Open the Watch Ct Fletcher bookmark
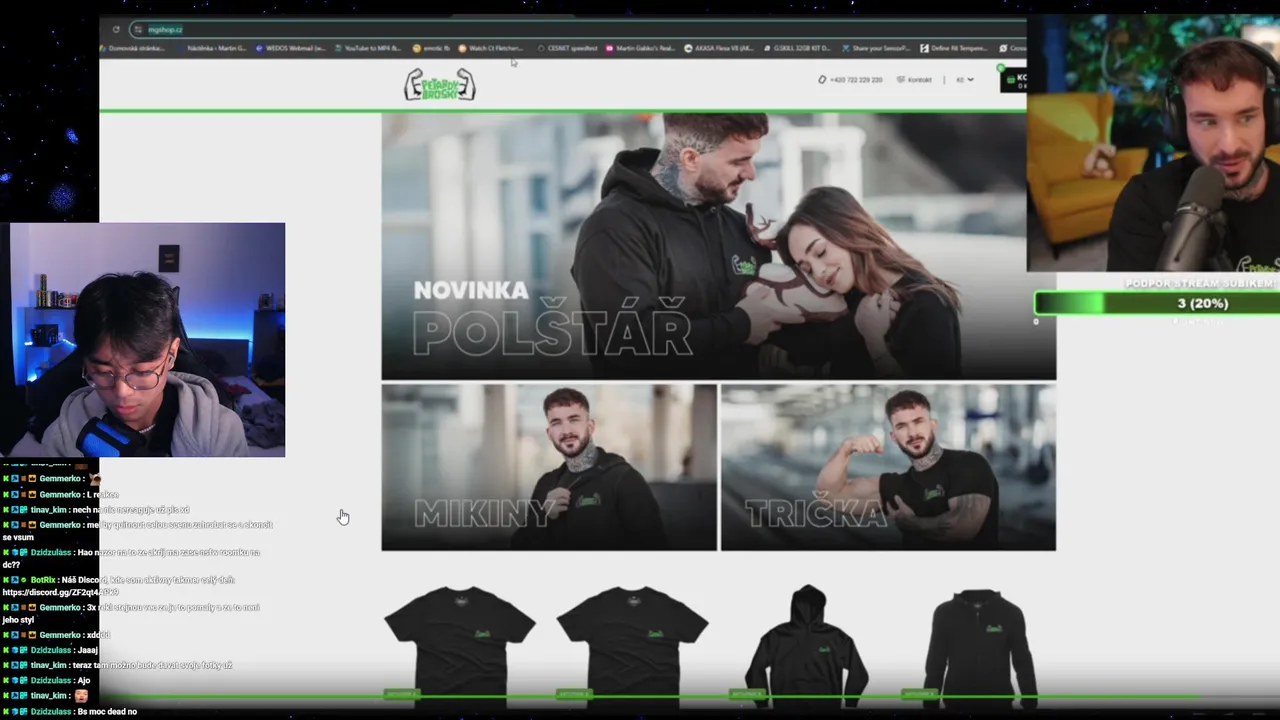The image size is (1280, 720). pyautogui.click(x=491, y=48)
